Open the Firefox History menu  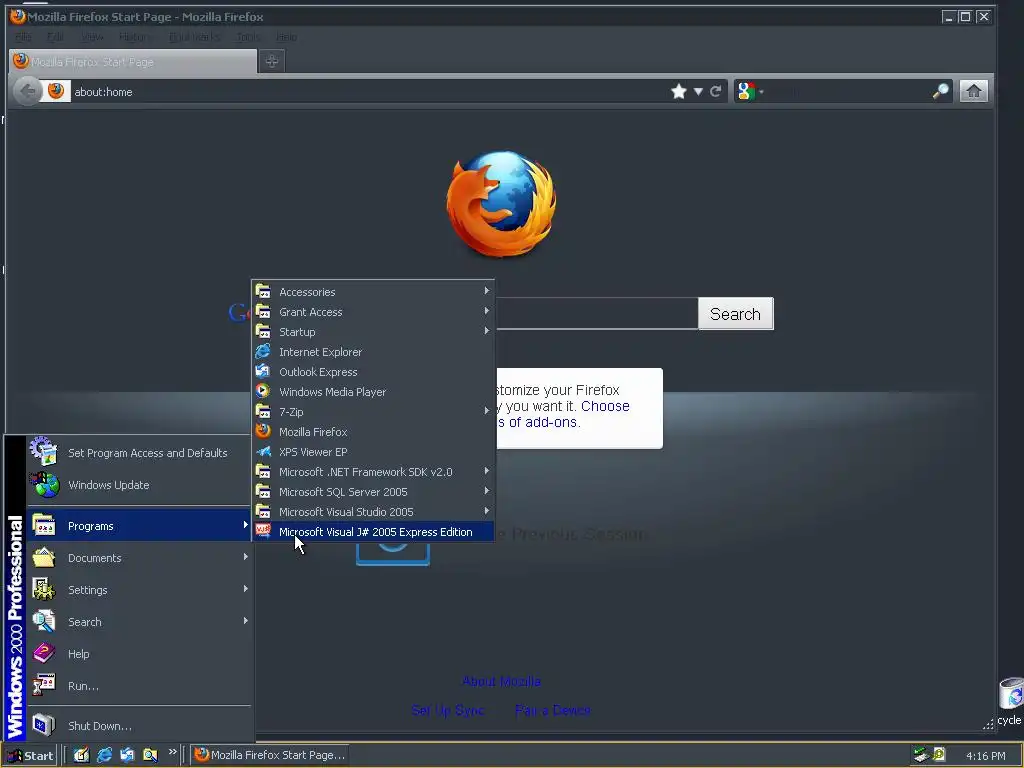click(x=135, y=37)
